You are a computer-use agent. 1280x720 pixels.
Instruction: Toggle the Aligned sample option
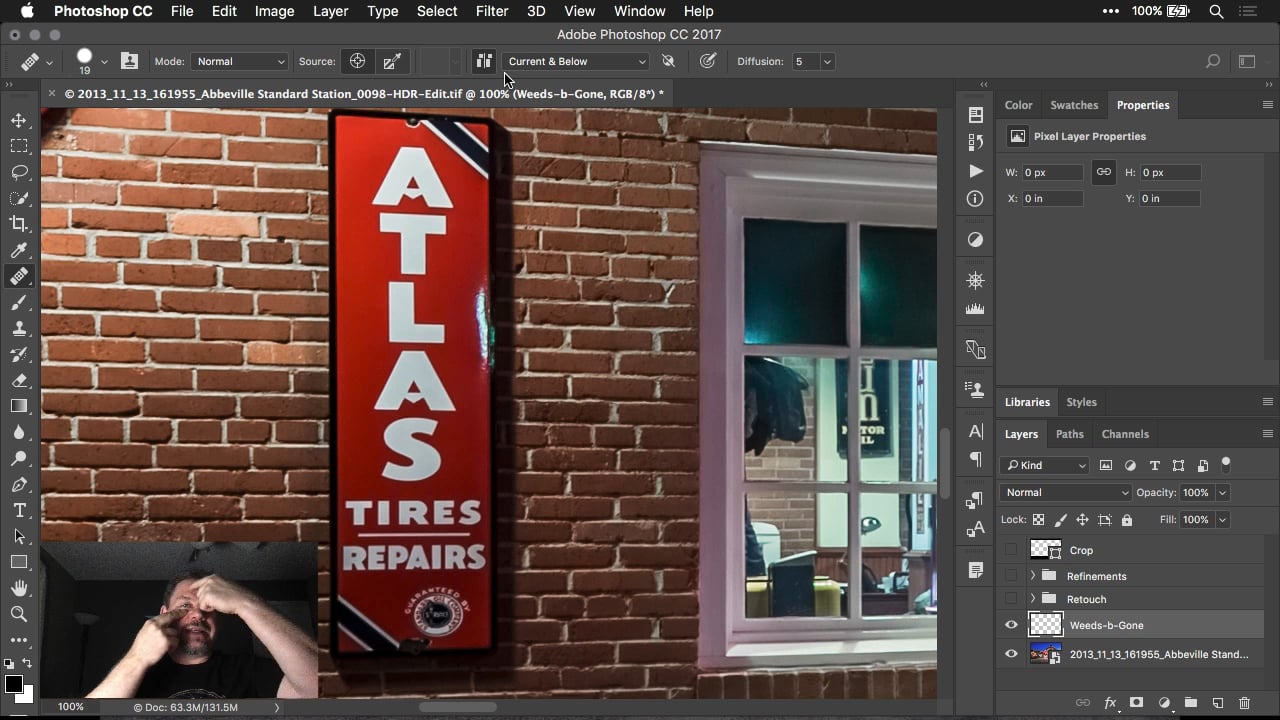484,61
